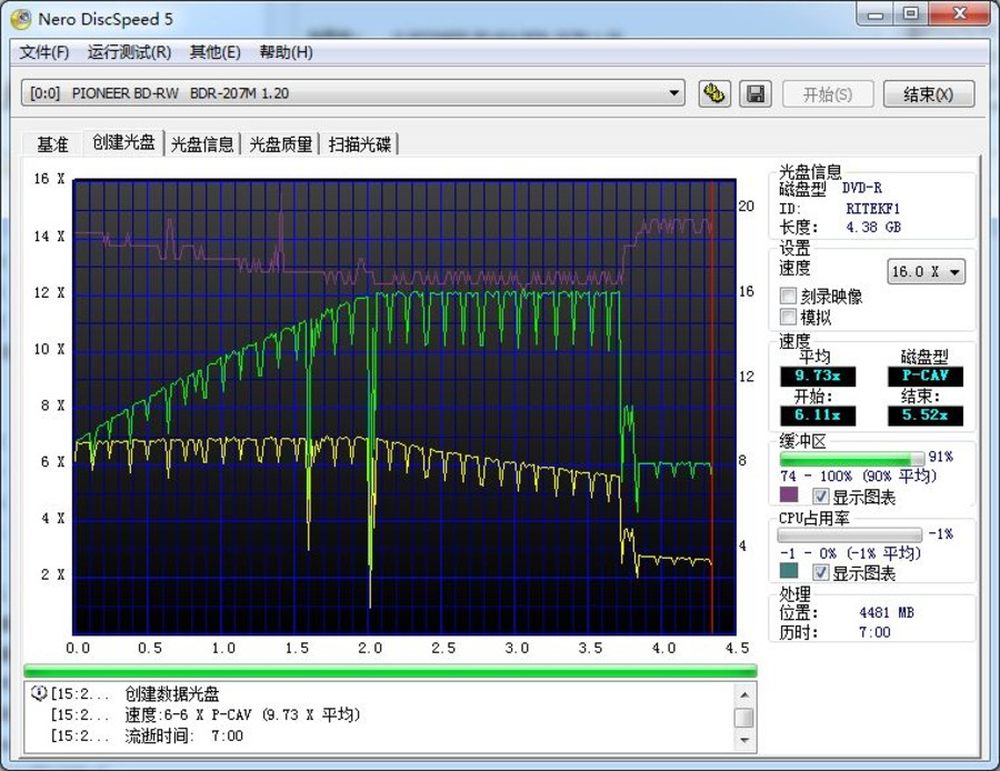Image resolution: width=1000 pixels, height=771 pixels.
Task: Click log scrollbar up arrow
Action: pyautogui.click(x=744, y=694)
